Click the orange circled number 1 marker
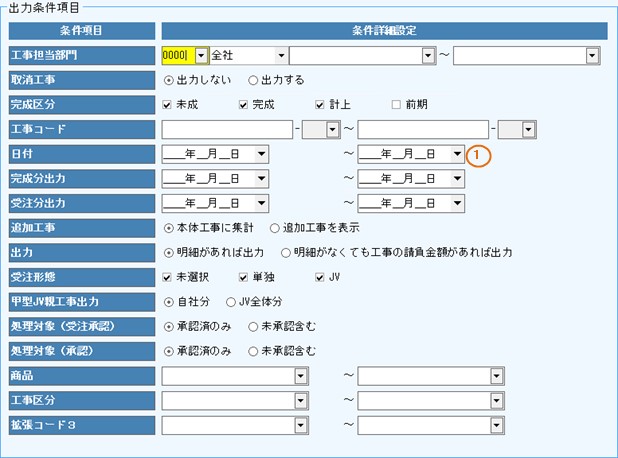618x458 pixels. [x=481, y=154]
